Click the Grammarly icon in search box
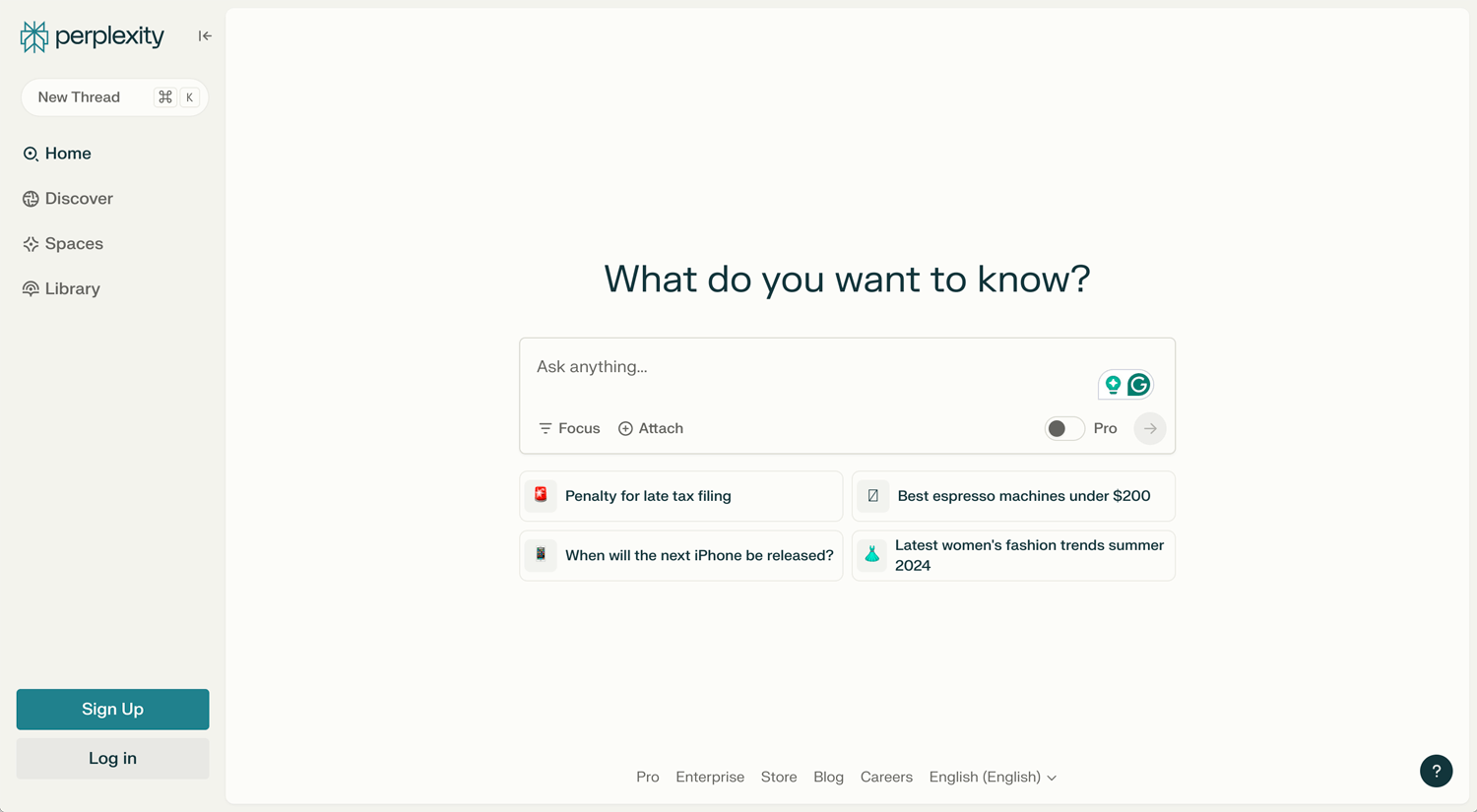This screenshot has height=812, width=1477. (x=1139, y=385)
